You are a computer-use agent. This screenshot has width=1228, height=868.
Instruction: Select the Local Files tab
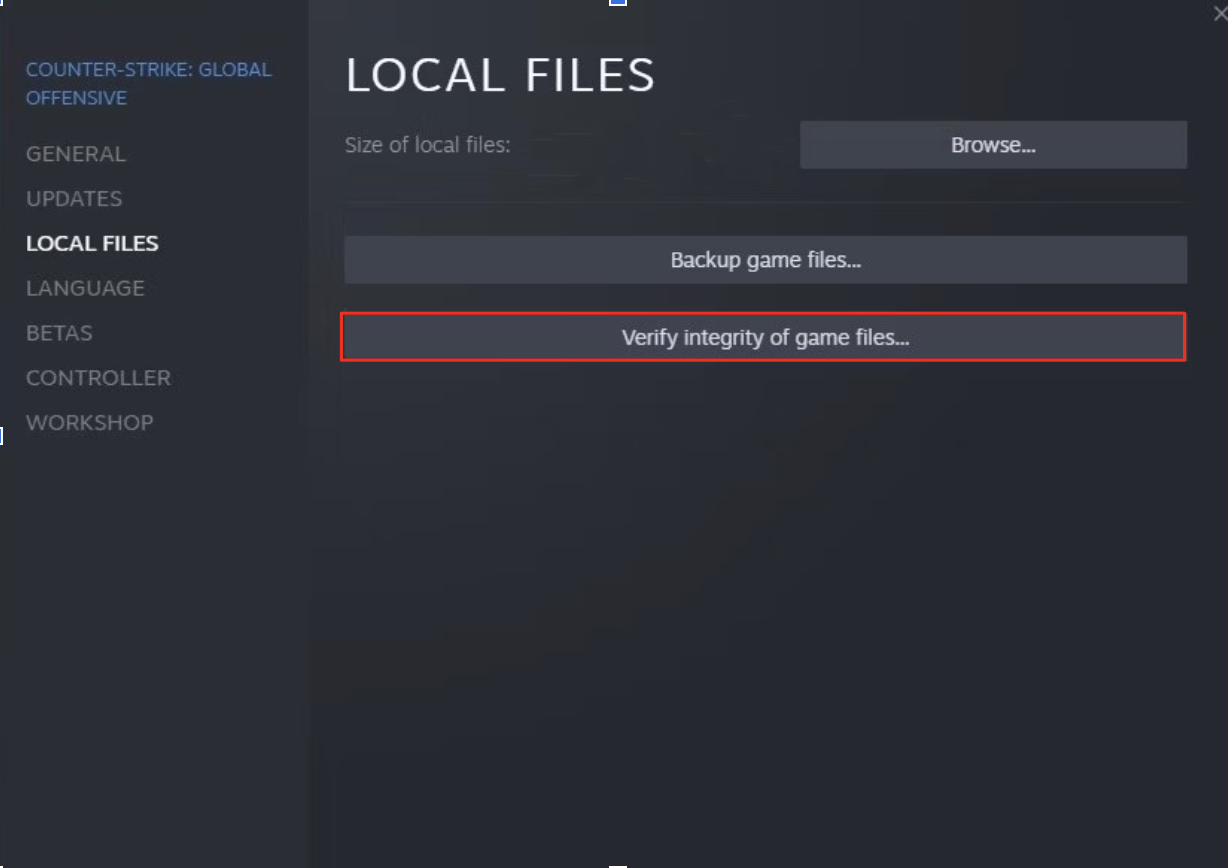point(92,243)
